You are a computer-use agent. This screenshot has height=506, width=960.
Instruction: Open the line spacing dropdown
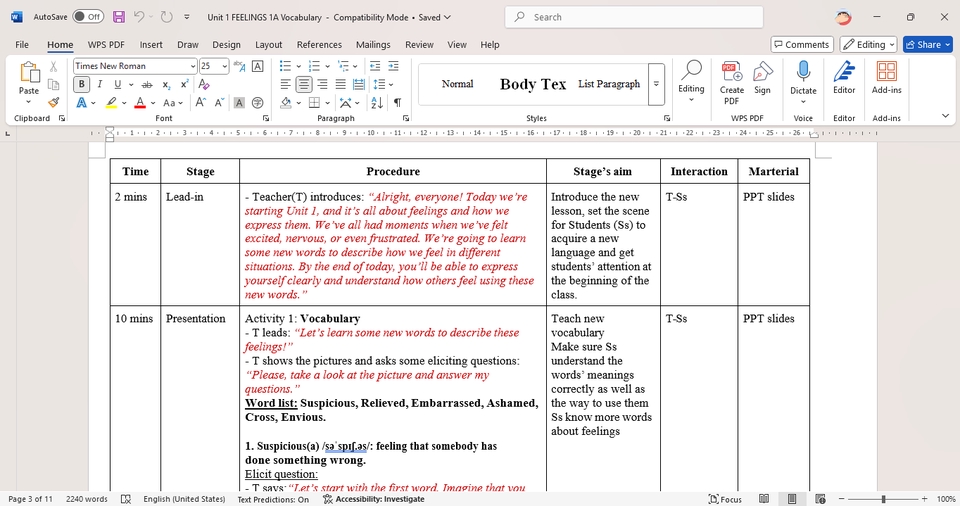coord(391,85)
